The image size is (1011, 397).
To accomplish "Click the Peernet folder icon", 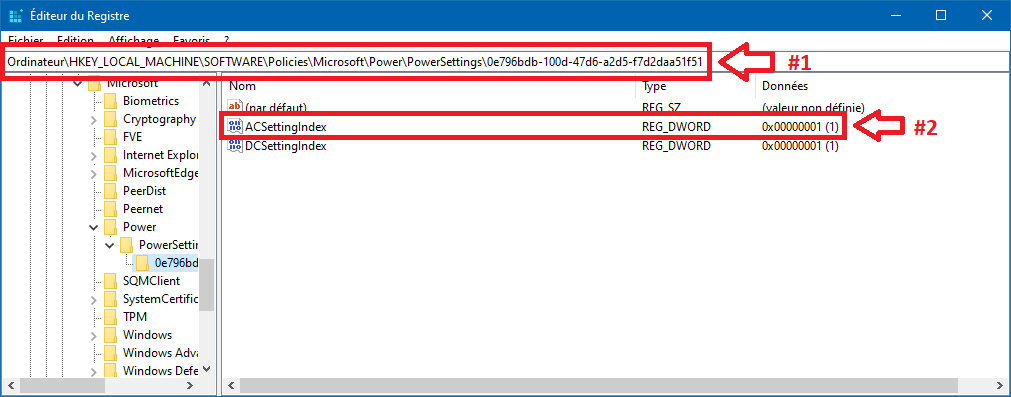I will (x=111, y=209).
